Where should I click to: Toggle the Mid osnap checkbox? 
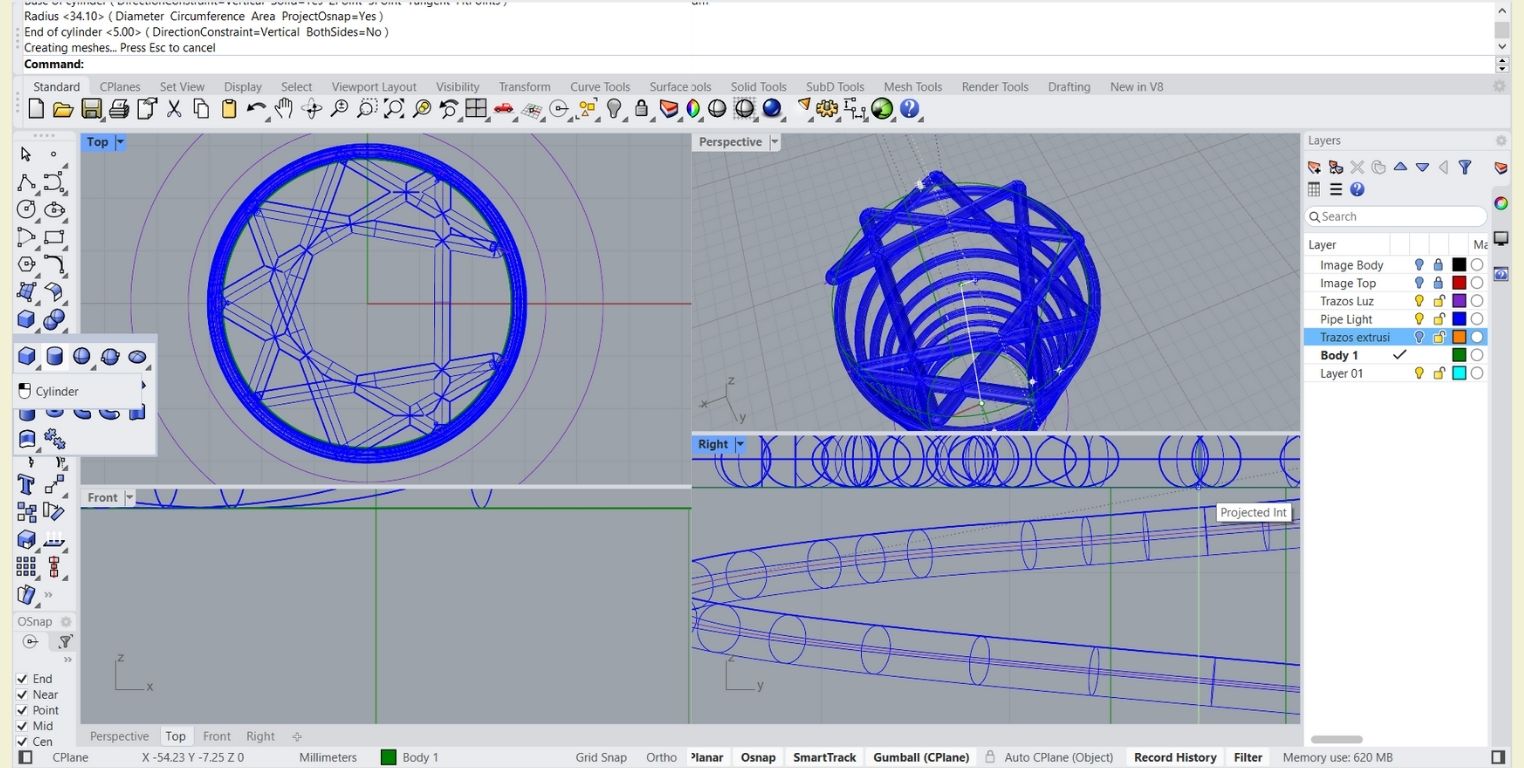tap(22, 726)
